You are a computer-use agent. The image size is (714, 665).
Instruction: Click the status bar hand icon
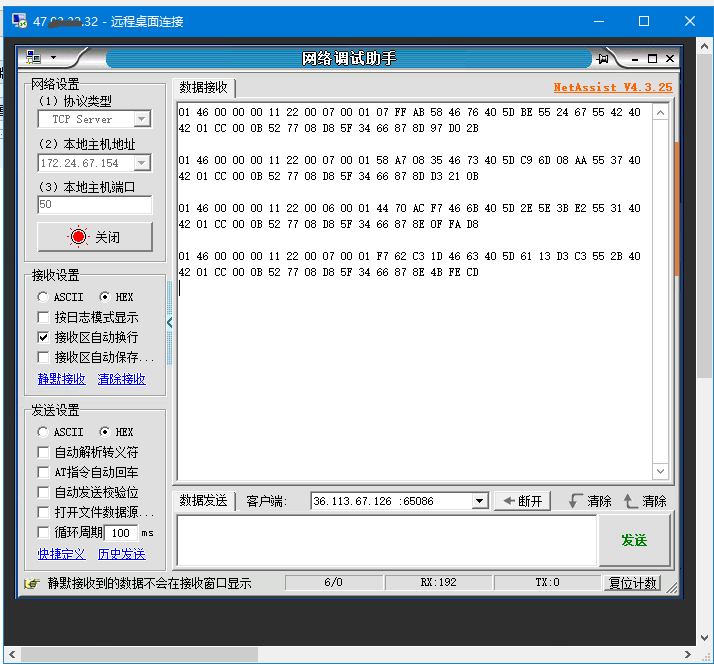[x=32, y=583]
